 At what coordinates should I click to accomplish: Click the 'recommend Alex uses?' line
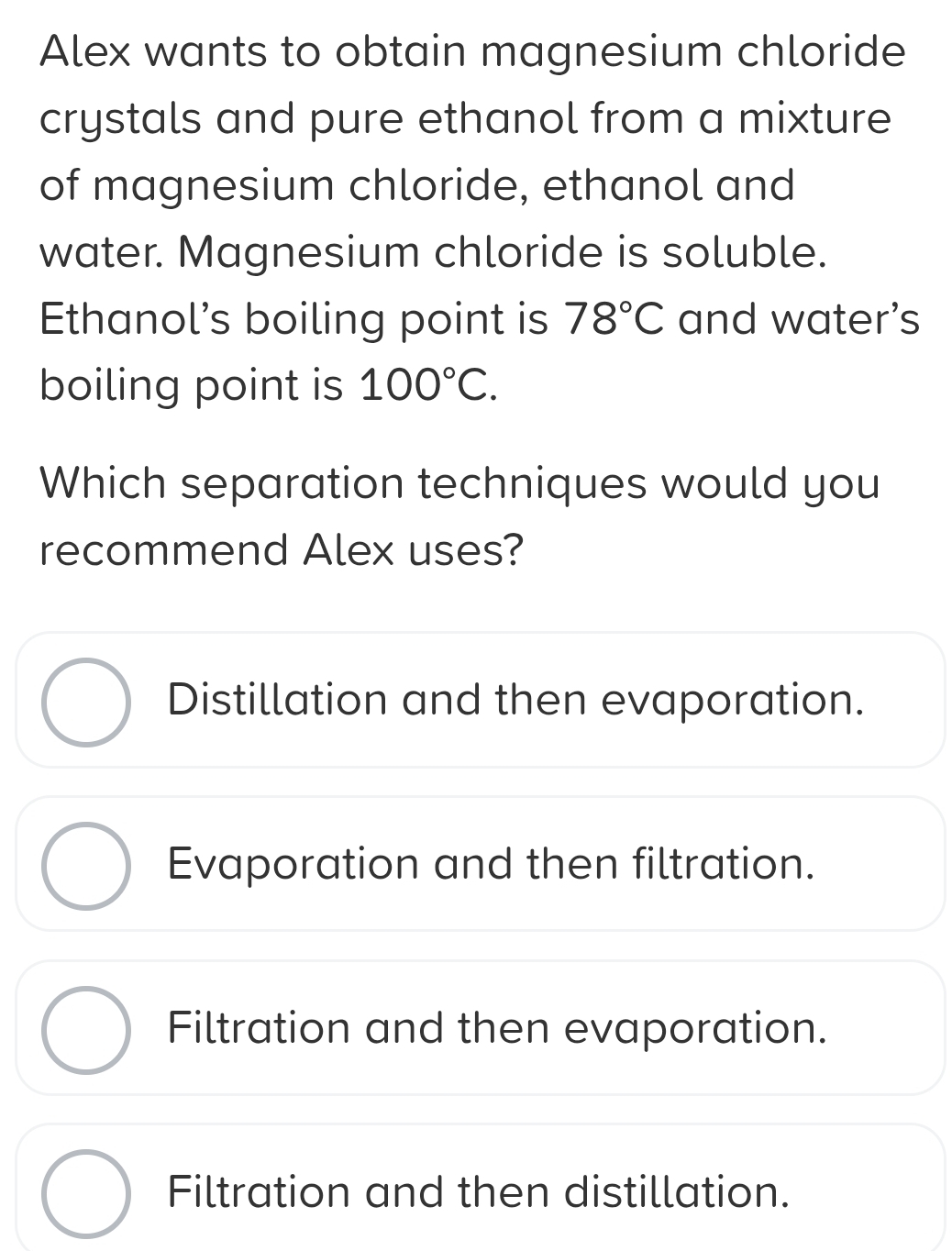pos(282,550)
